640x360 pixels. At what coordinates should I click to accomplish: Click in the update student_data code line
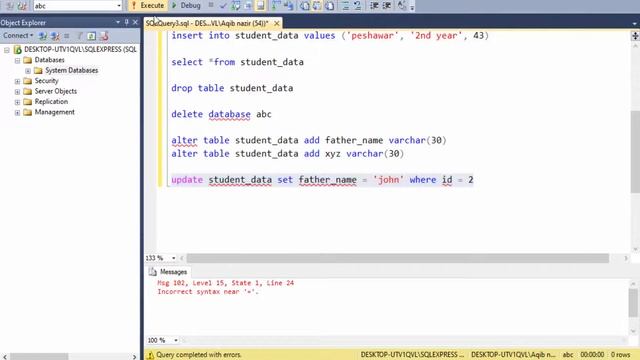pyautogui.click(x=322, y=180)
